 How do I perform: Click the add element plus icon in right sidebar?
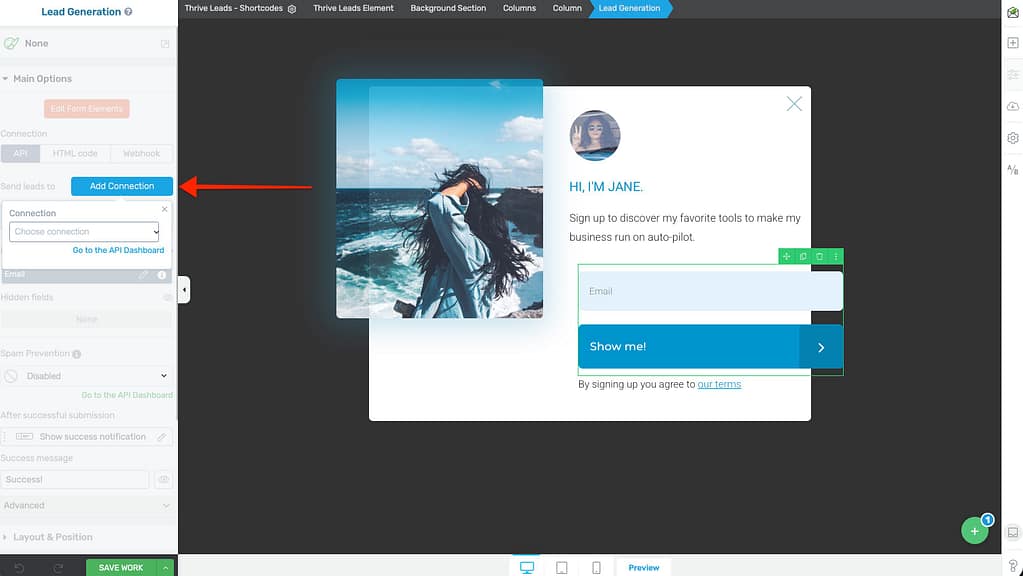[1012, 44]
